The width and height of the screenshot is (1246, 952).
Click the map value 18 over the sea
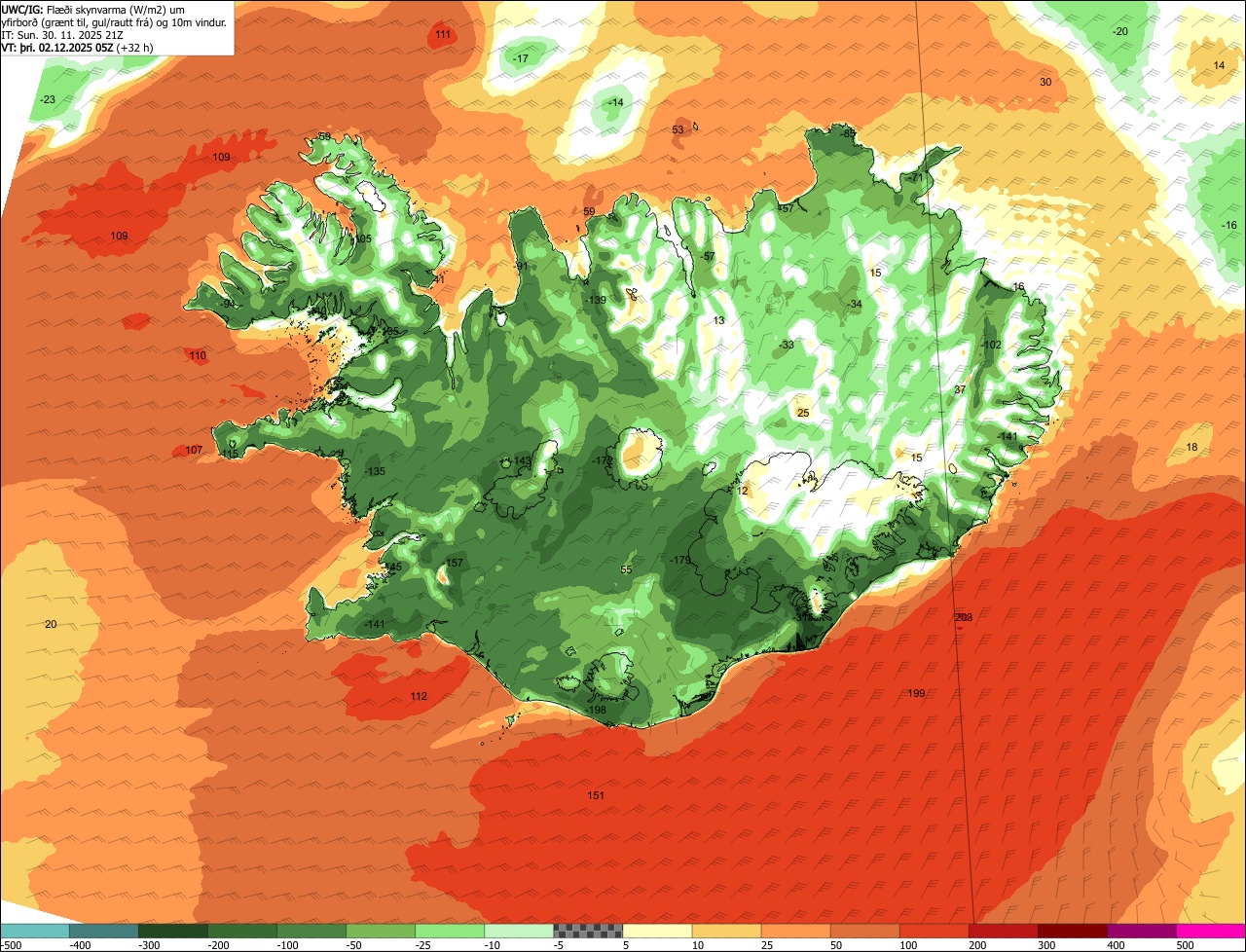pyautogui.click(x=1192, y=447)
